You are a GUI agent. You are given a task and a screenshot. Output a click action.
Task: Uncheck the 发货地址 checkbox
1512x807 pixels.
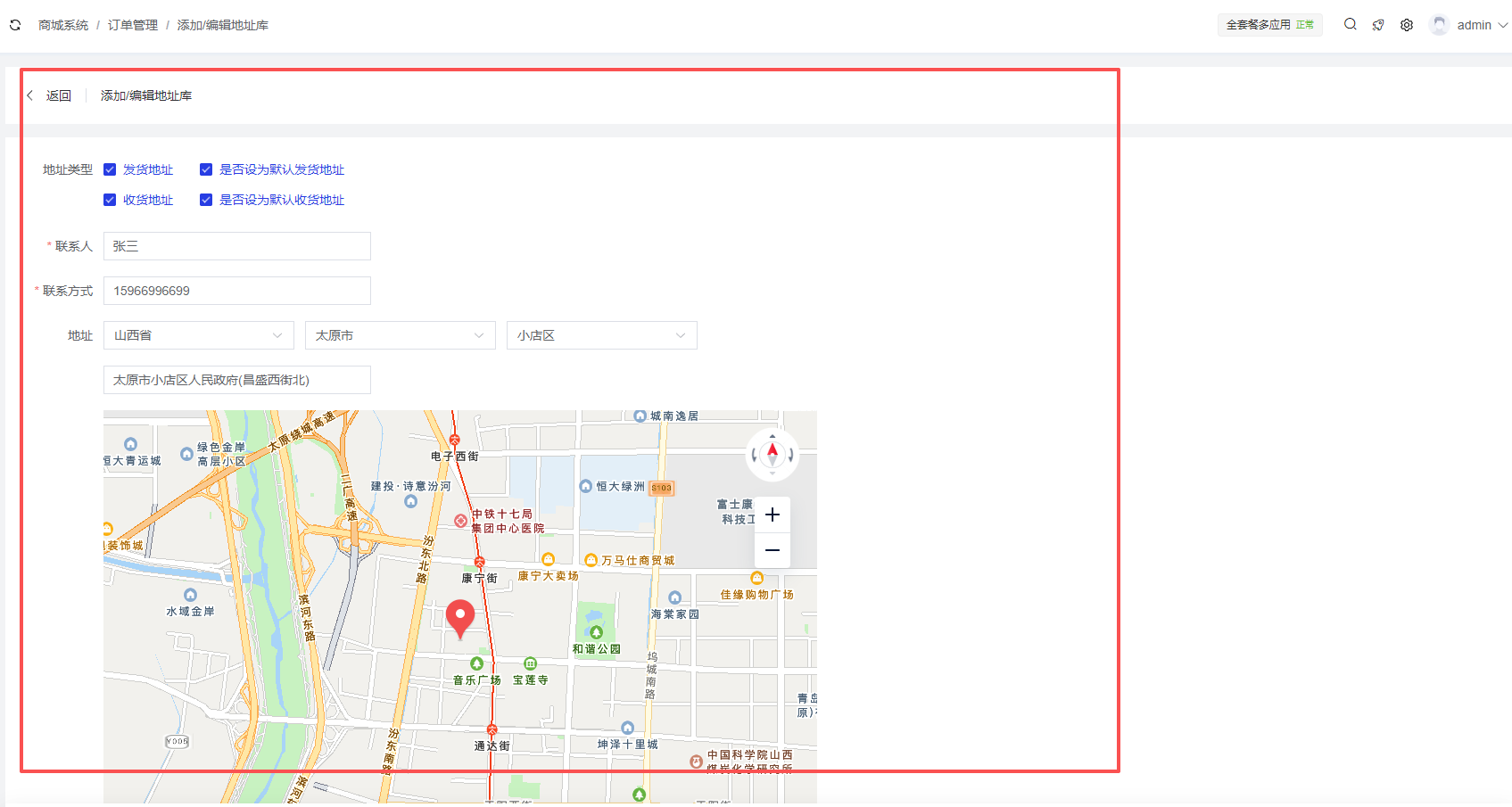pyautogui.click(x=110, y=169)
